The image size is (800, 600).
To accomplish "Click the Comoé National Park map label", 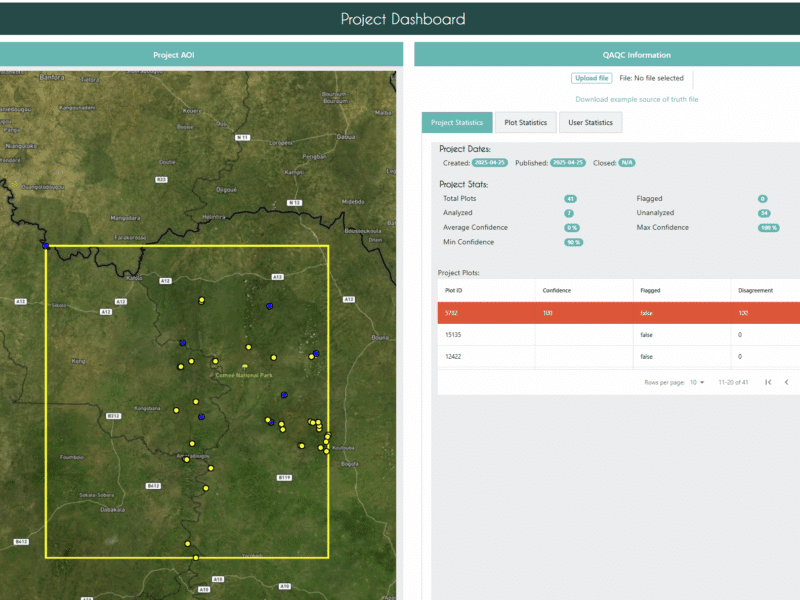I will (244, 375).
